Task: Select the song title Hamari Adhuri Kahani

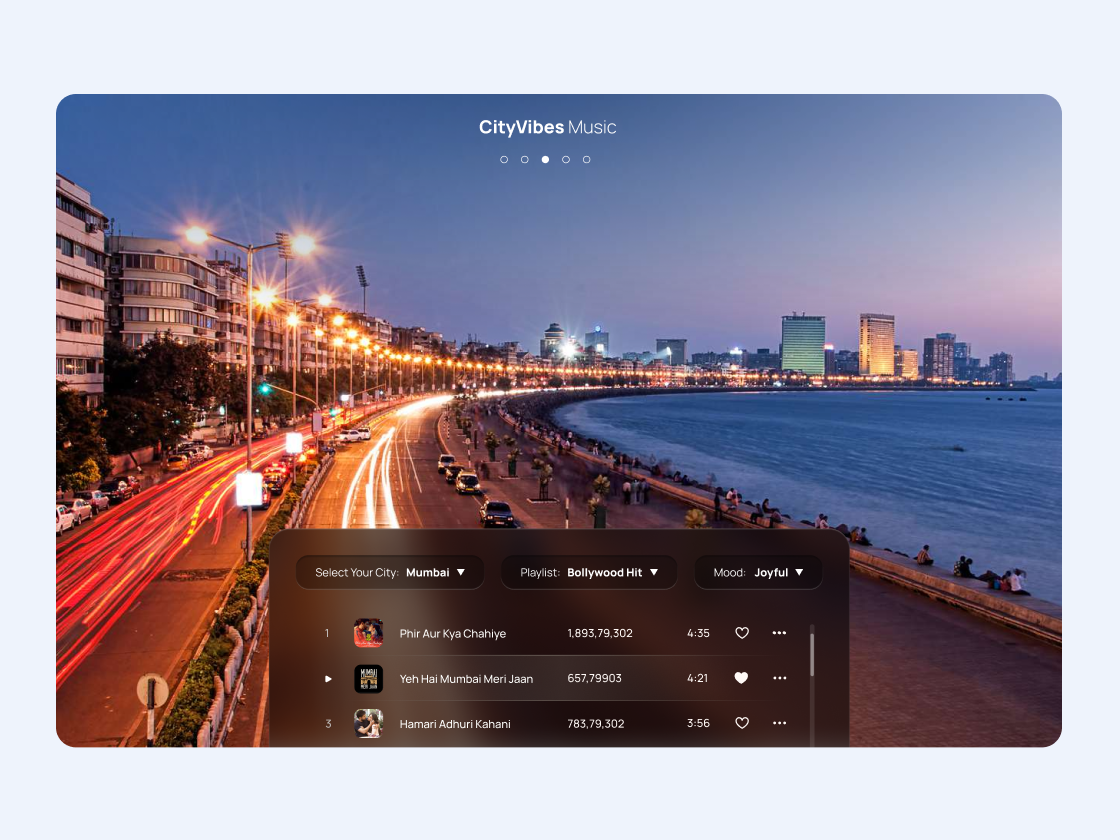Action: (455, 724)
